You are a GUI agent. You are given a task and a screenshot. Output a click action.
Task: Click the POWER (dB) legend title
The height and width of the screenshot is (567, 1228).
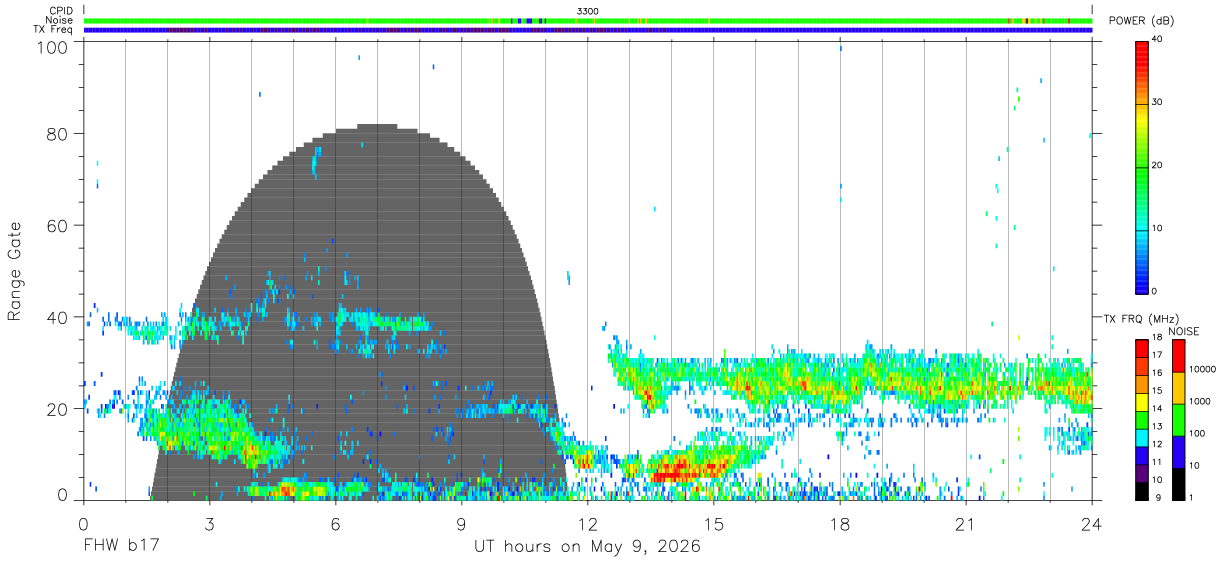[1141, 21]
